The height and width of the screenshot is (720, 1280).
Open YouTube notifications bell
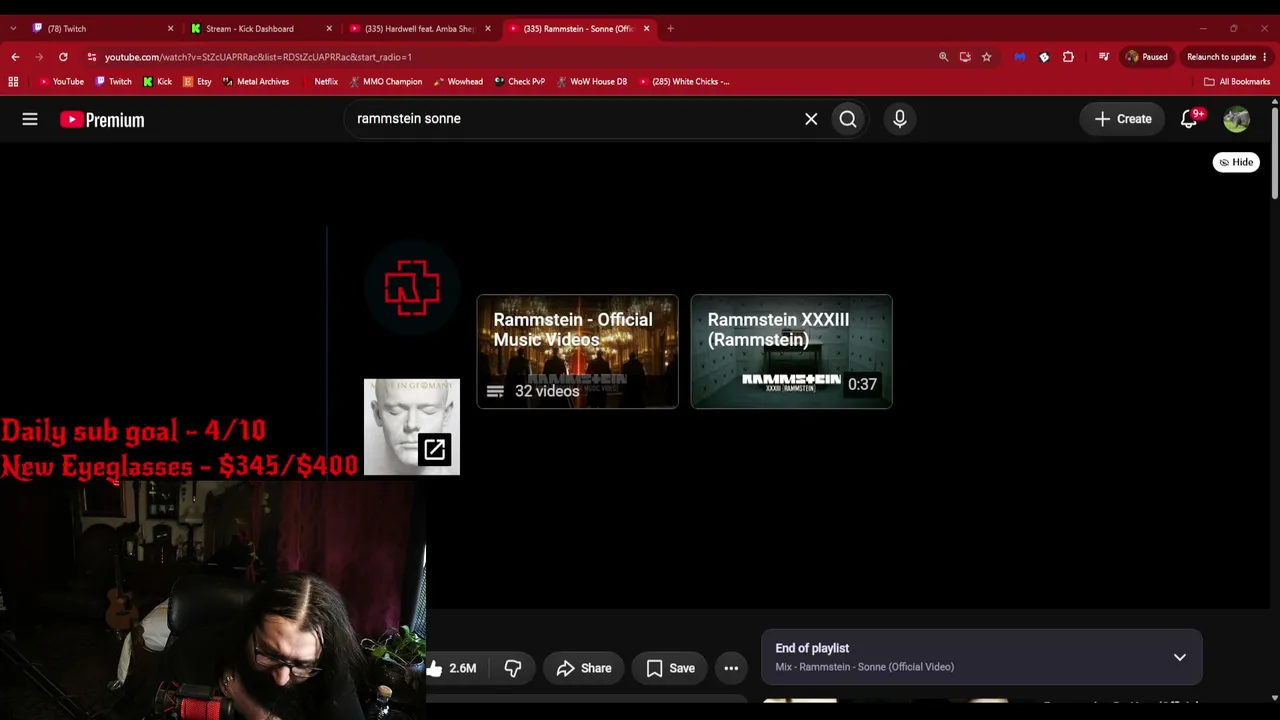tap(1189, 119)
